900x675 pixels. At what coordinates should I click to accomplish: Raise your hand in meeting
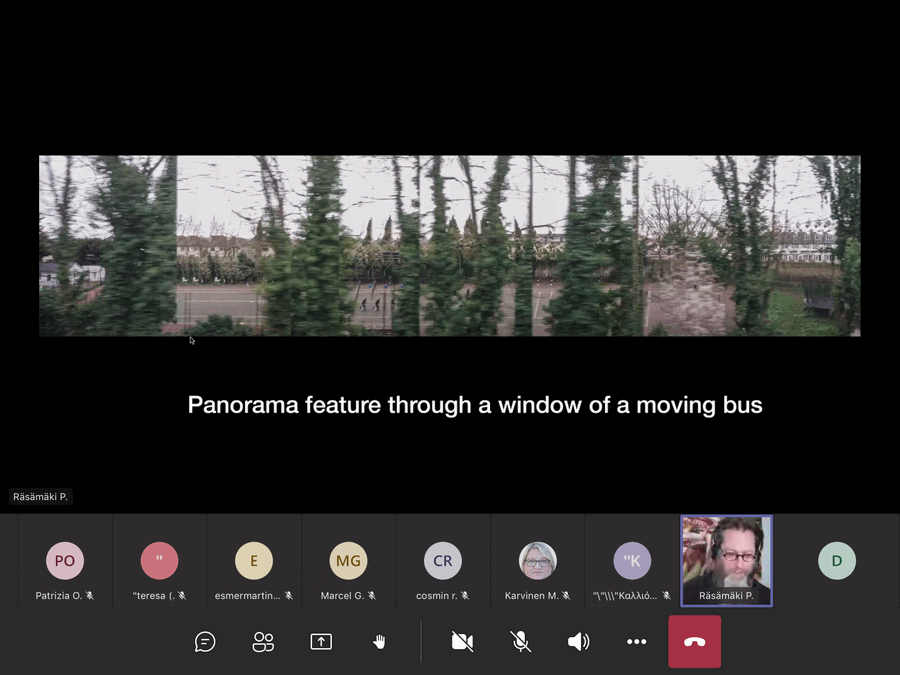click(x=379, y=642)
